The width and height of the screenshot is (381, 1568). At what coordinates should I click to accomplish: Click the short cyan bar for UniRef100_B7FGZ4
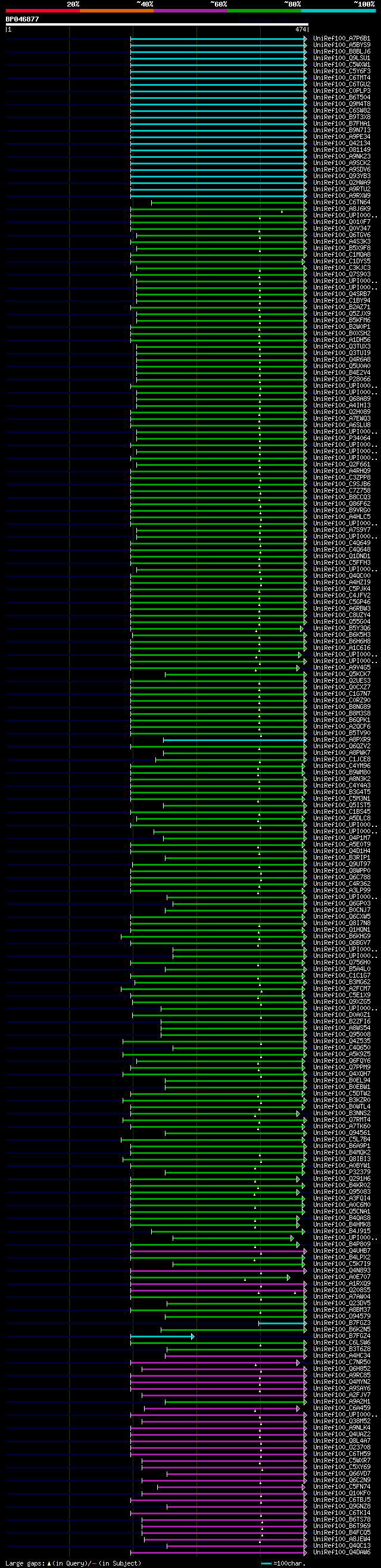pos(162,1337)
